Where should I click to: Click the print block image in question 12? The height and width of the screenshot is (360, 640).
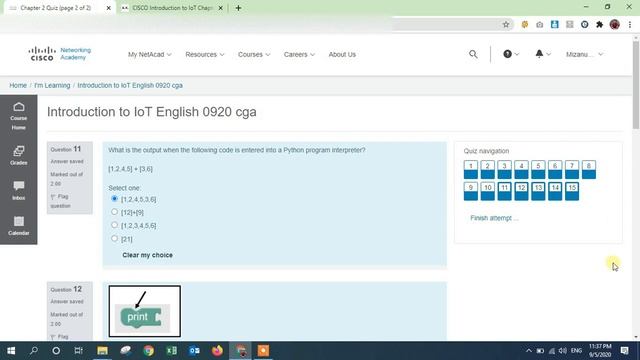[144, 311]
